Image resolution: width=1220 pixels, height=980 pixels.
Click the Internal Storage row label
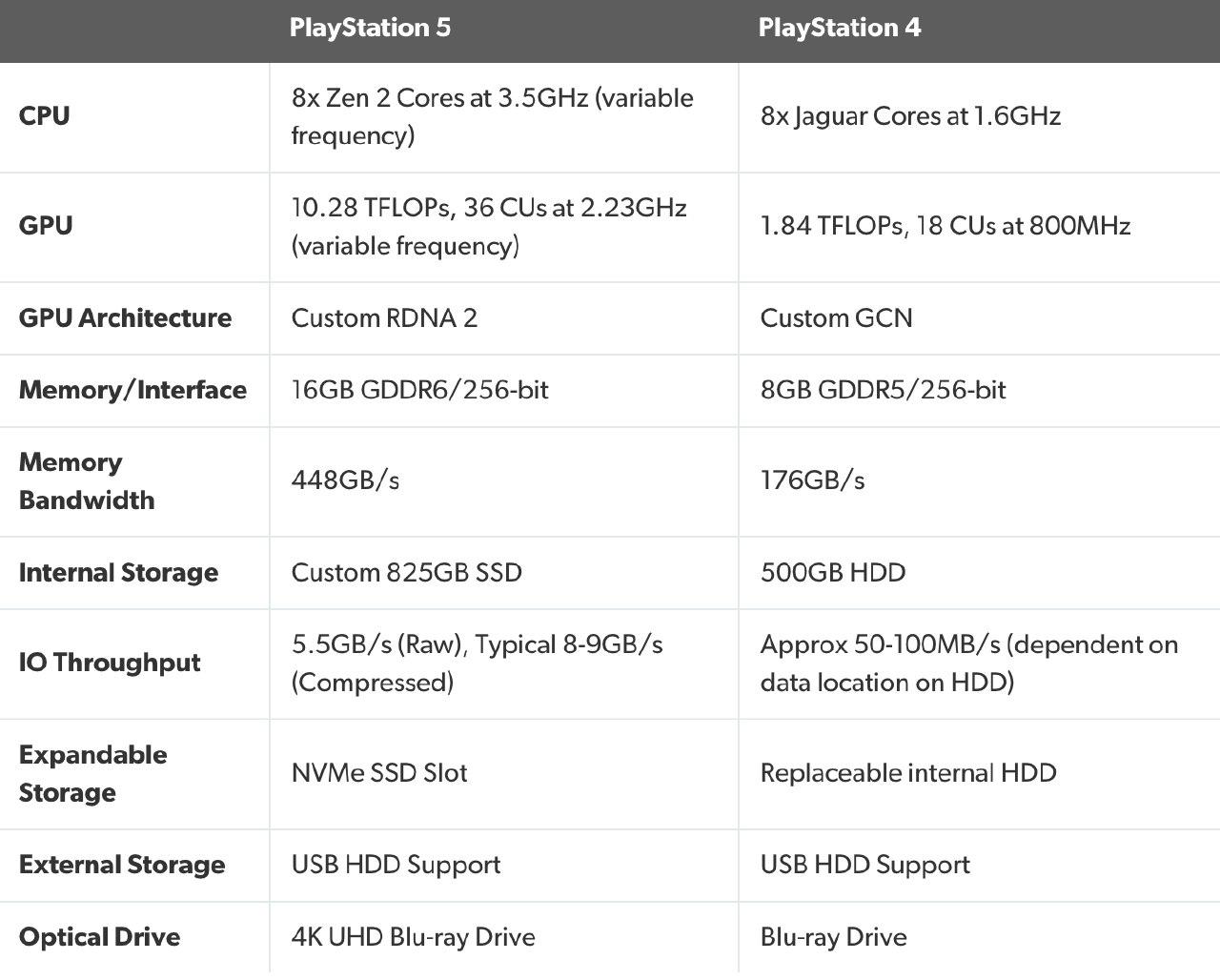click(x=118, y=573)
